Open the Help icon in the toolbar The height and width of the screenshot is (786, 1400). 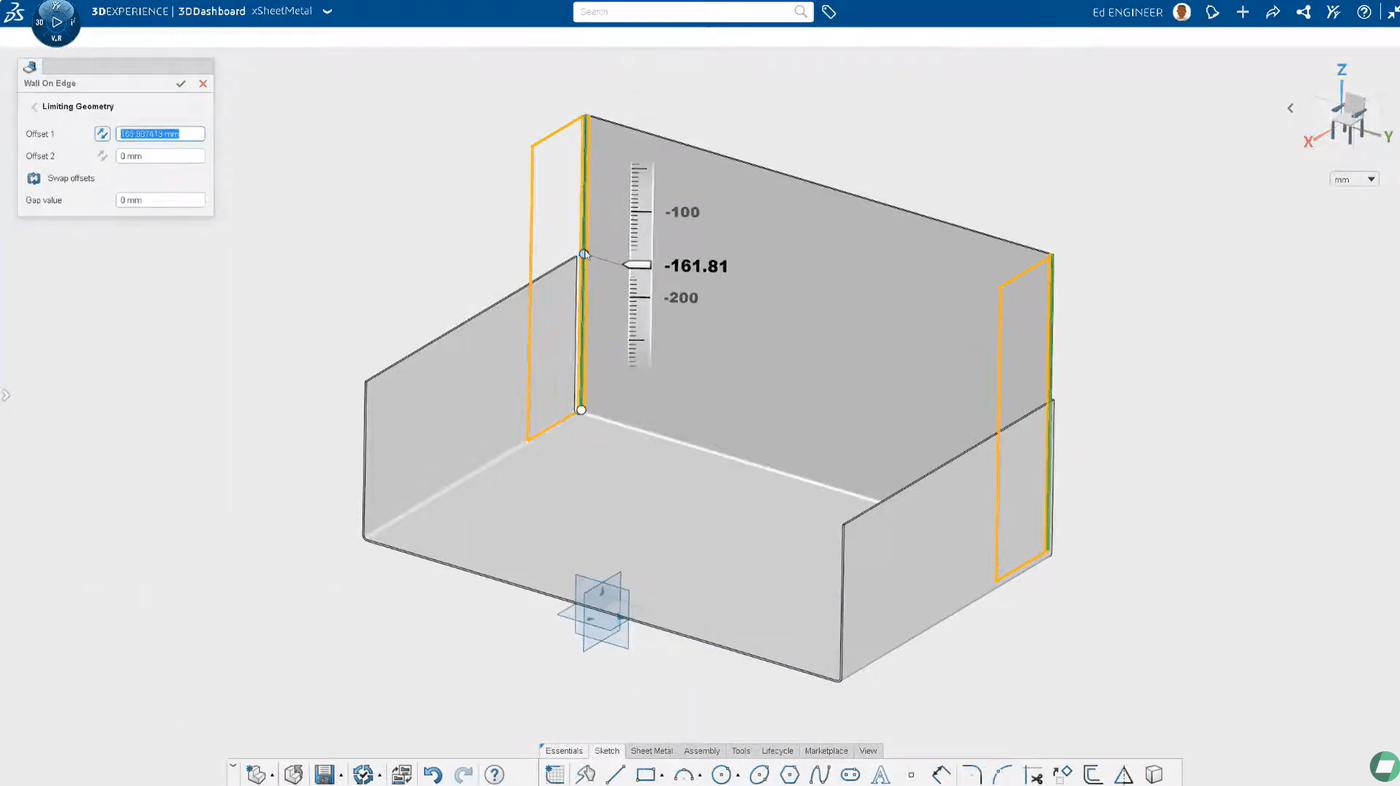click(493, 774)
